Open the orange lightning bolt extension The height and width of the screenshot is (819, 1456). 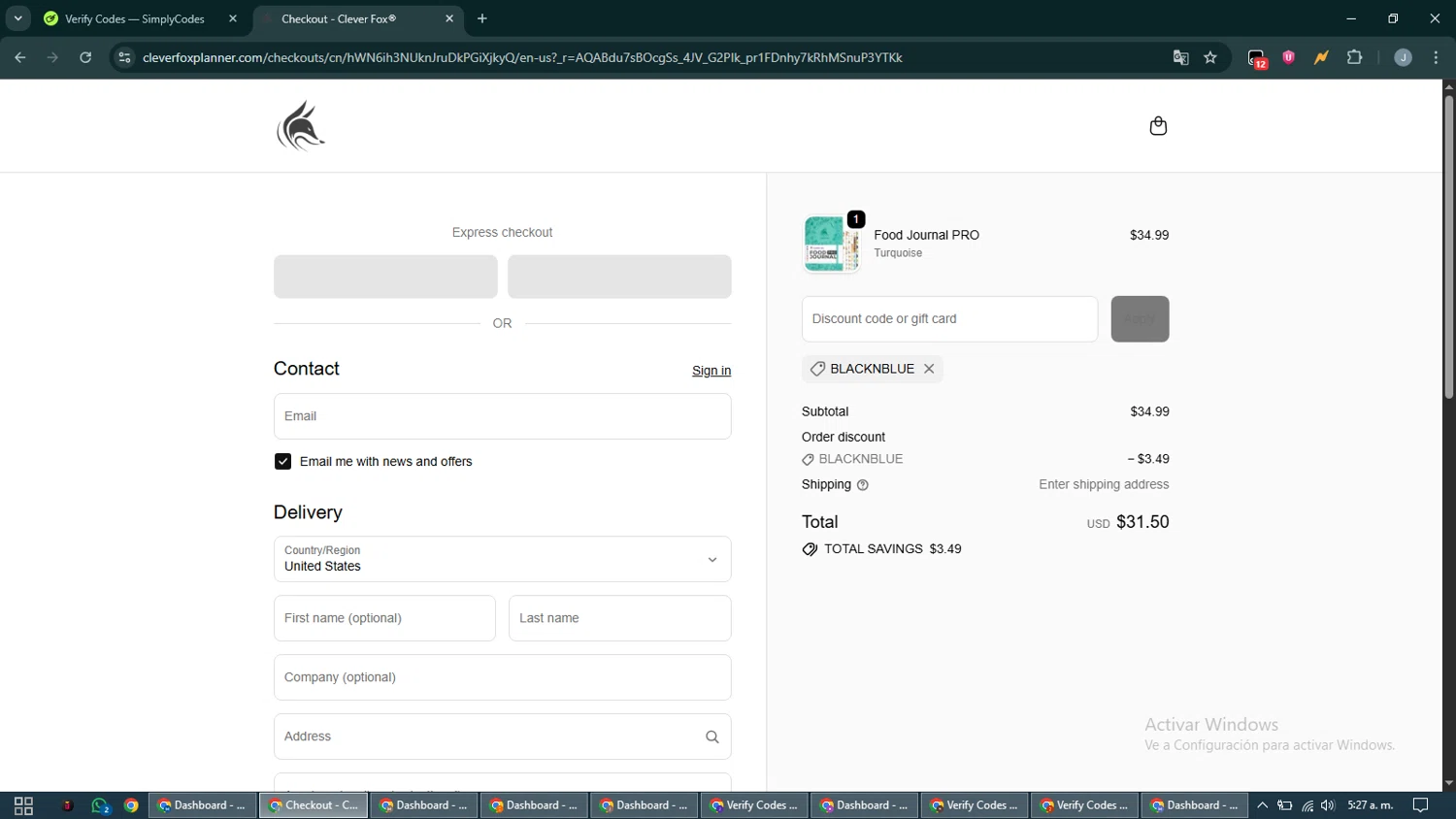[1321, 57]
